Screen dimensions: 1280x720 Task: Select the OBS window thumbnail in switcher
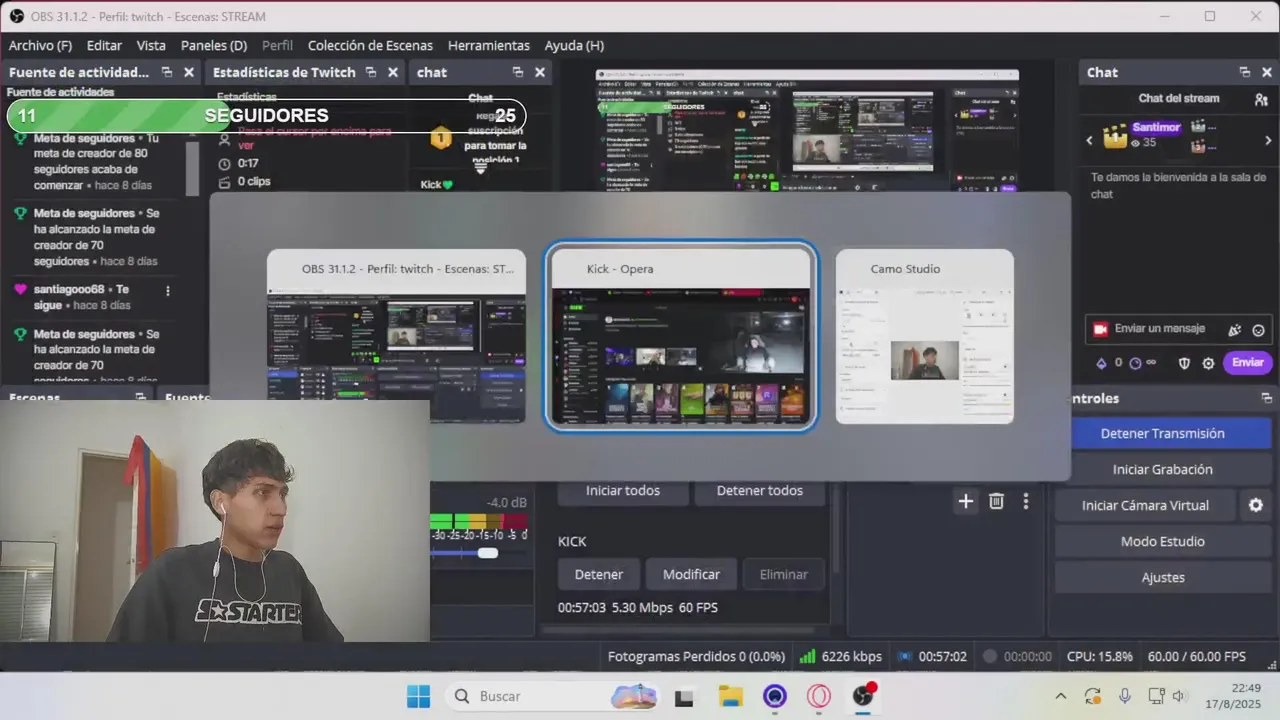396,336
